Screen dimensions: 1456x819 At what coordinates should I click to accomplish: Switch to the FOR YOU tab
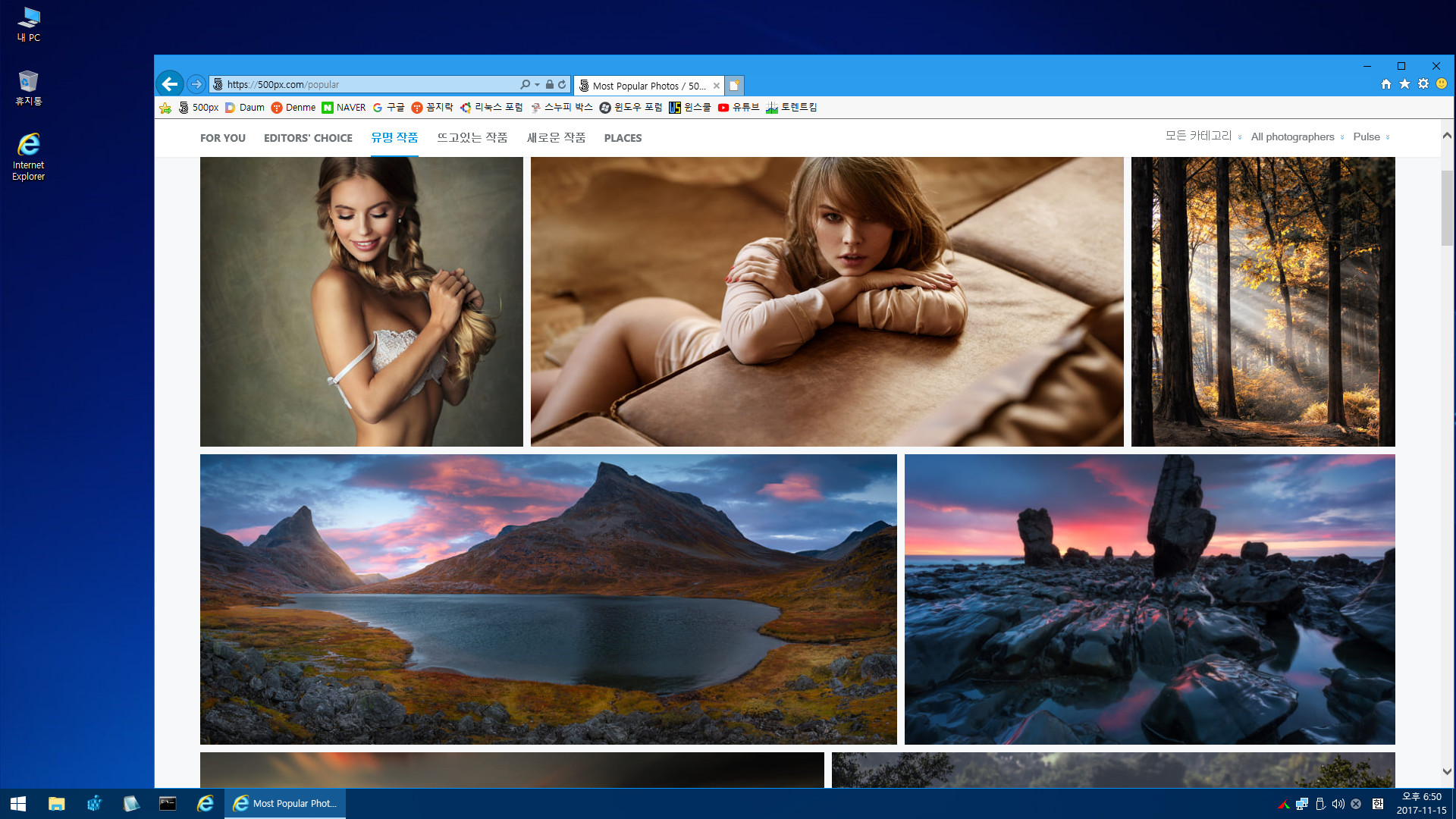[223, 138]
